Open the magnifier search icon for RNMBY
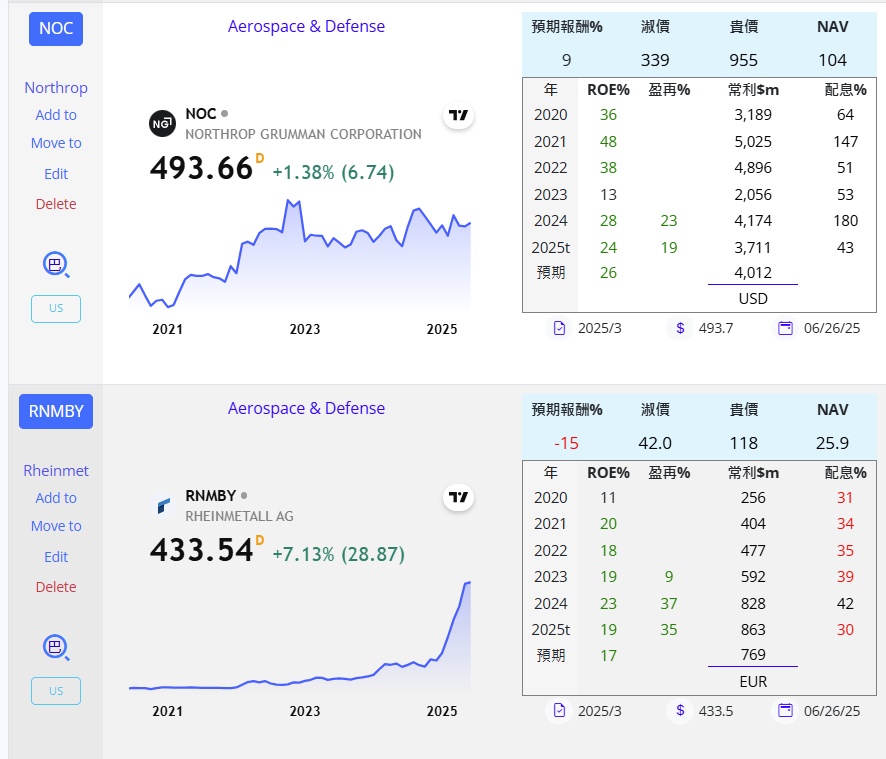This screenshot has height=759, width=886. (56, 647)
